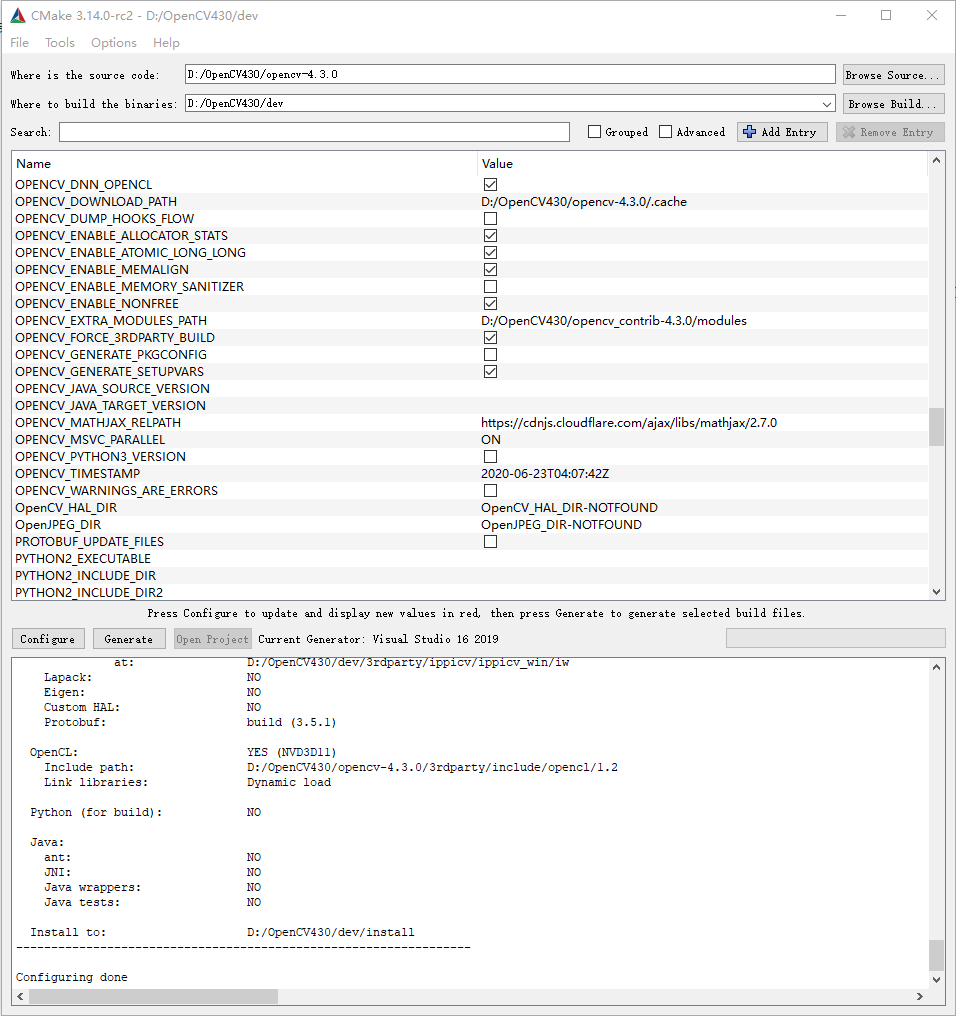The height and width of the screenshot is (1016, 956).
Task: Click the Name column header
Action: [244, 163]
